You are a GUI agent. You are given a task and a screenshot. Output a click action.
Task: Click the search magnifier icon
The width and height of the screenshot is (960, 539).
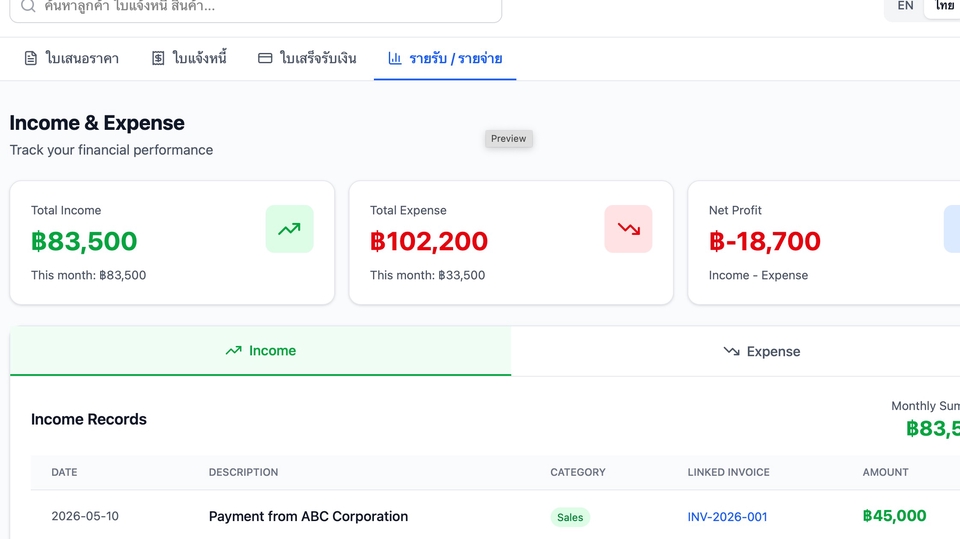click(28, 6)
